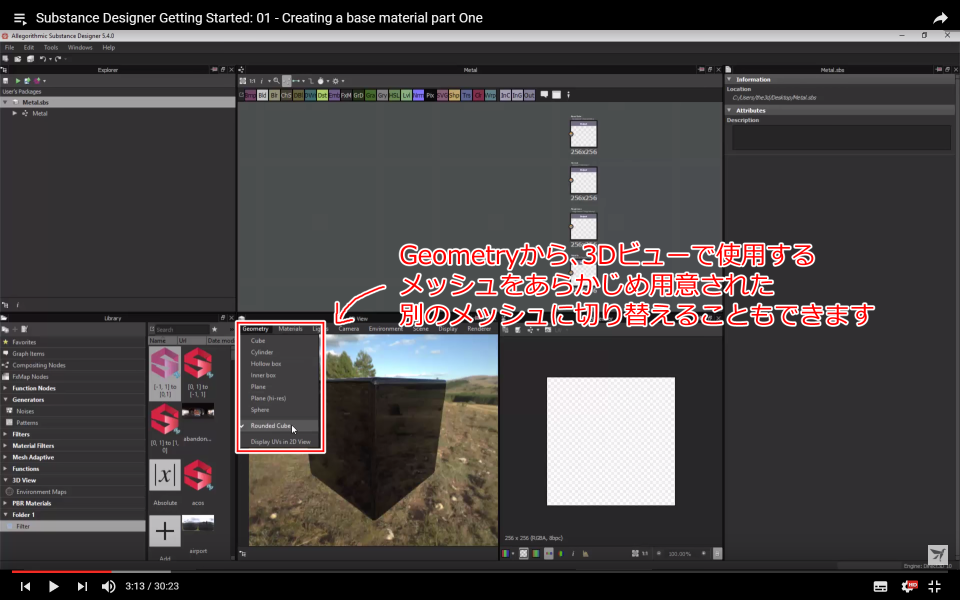Image resolution: width=960 pixels, height=600 pixels.
Task: Add a Warp node via Wrp shortcut
Action: coord(490,96)
